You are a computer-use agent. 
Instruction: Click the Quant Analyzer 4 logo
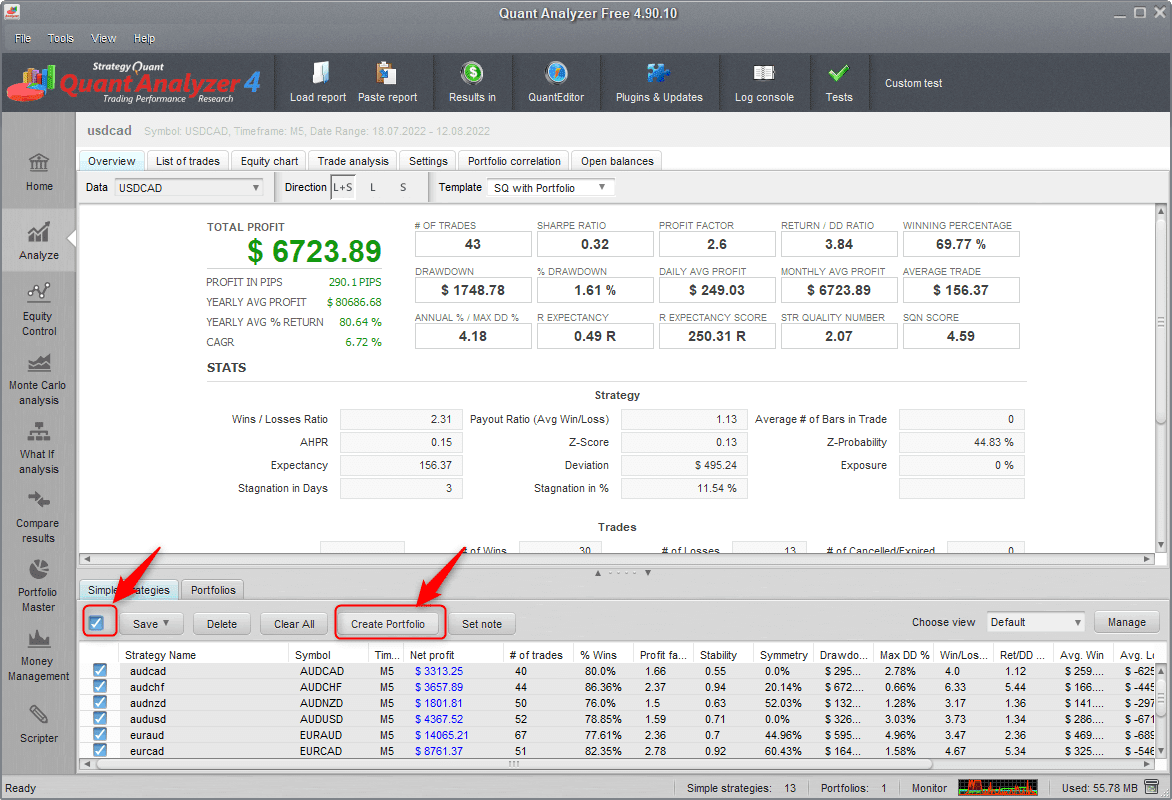pos(135,82)
